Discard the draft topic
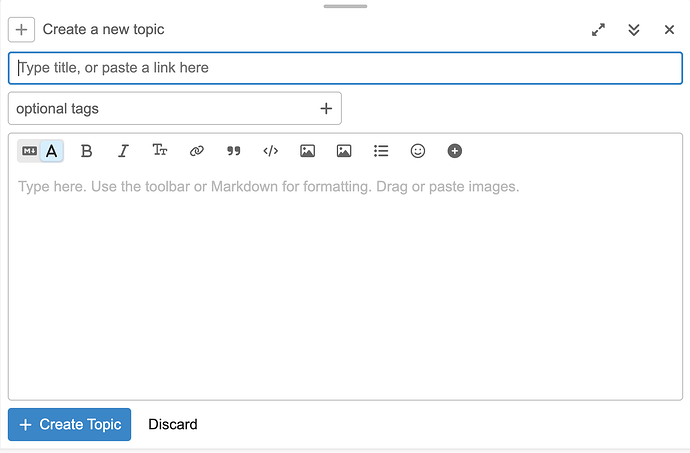Image resolution: width=690 pixels, height=453 pixels. (173, 424)
